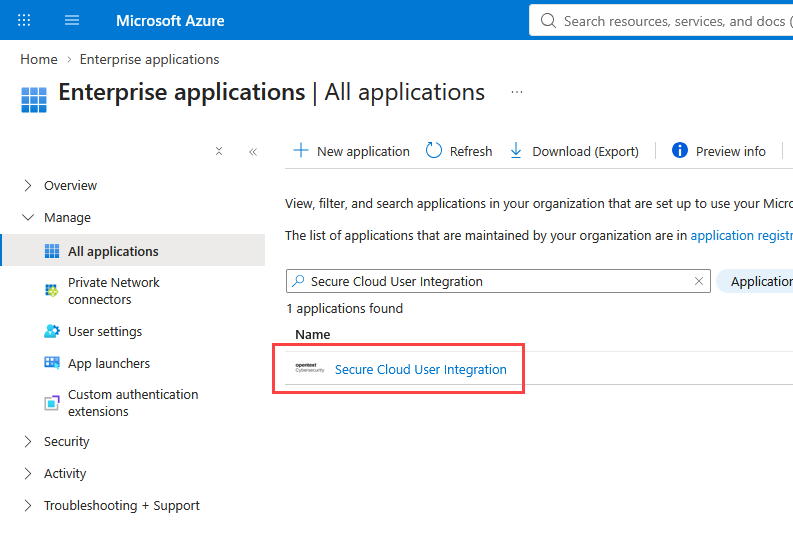Click the Troubleshooting + Support label
This screenshot has height=551, width=793.
pos(121,505)
